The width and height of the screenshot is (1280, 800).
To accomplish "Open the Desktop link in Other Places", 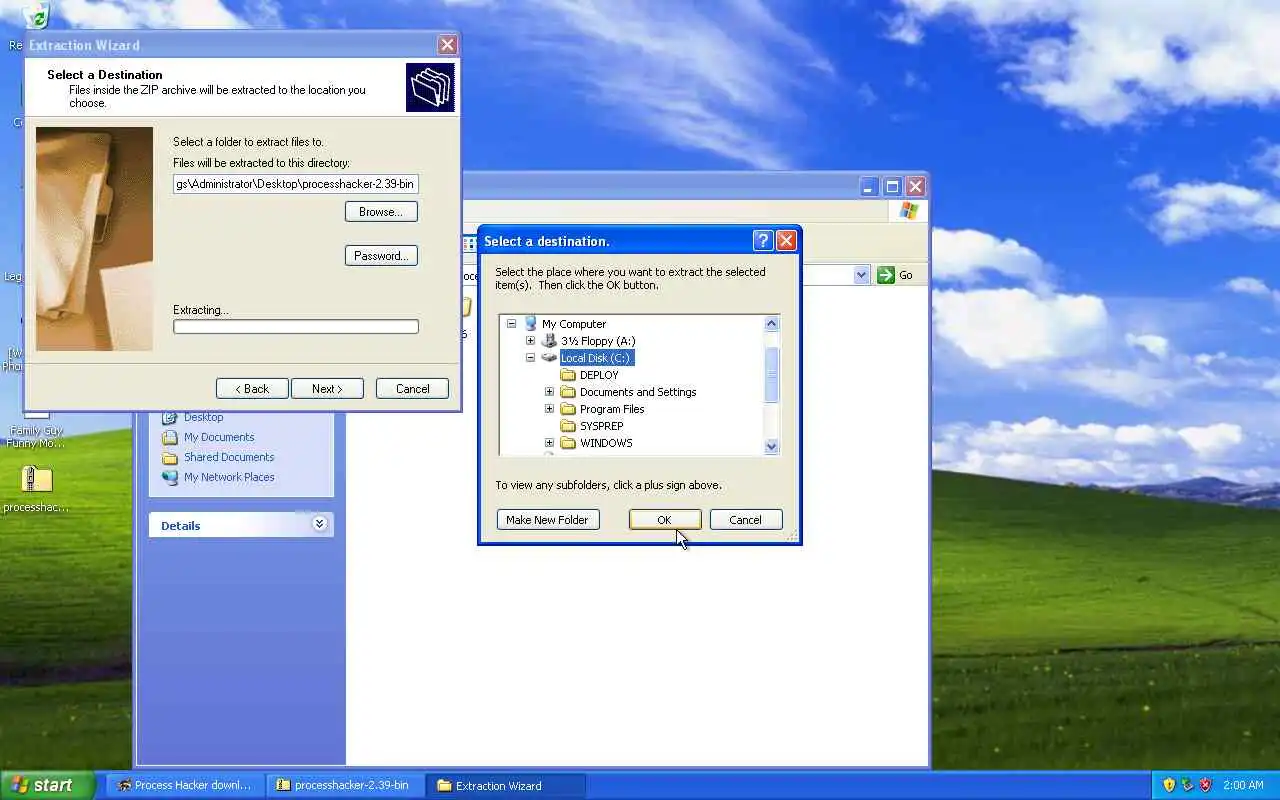I will tap(203, 417).
